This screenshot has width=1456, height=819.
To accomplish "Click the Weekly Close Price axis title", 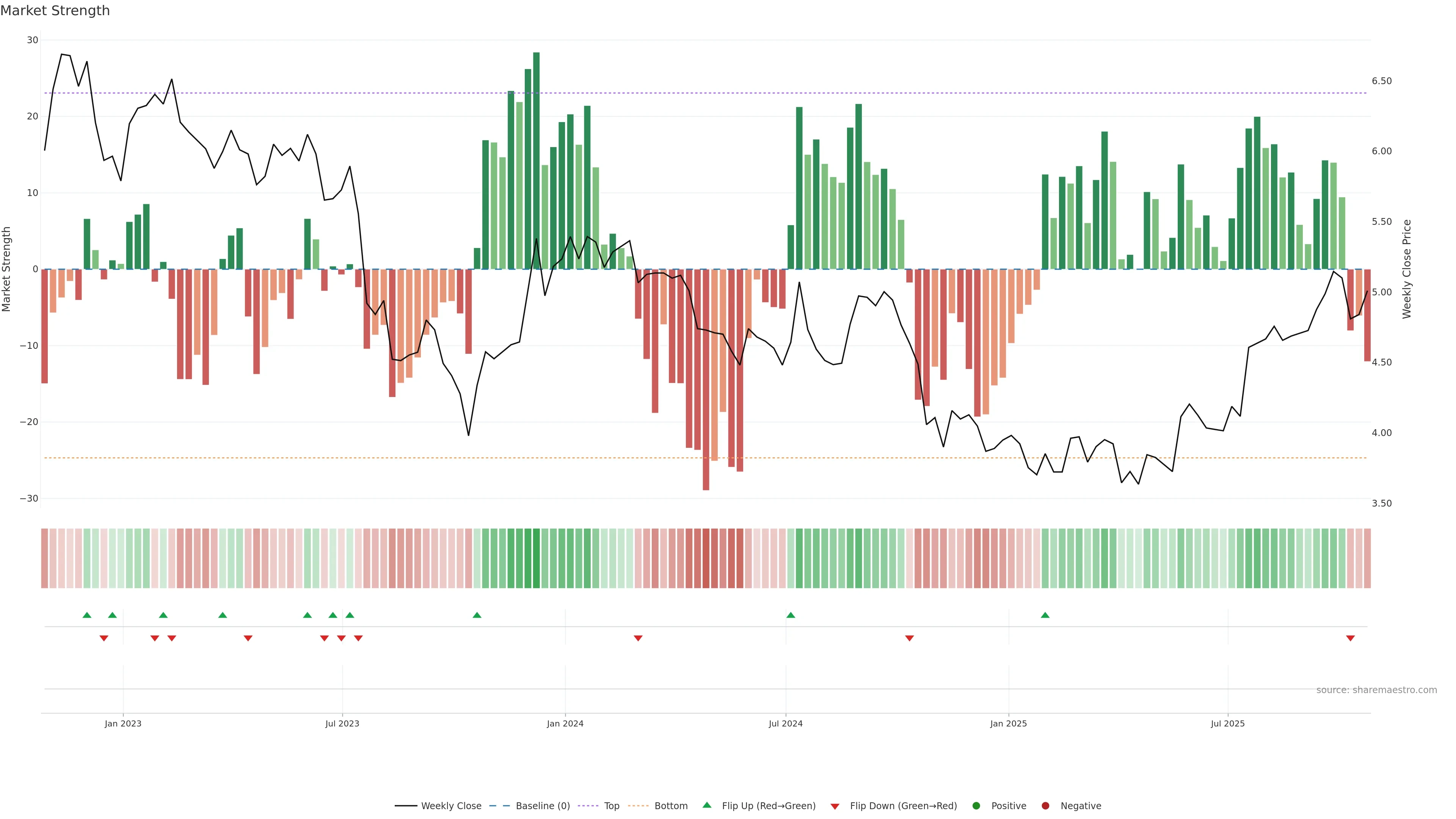I will [1407, 269].
